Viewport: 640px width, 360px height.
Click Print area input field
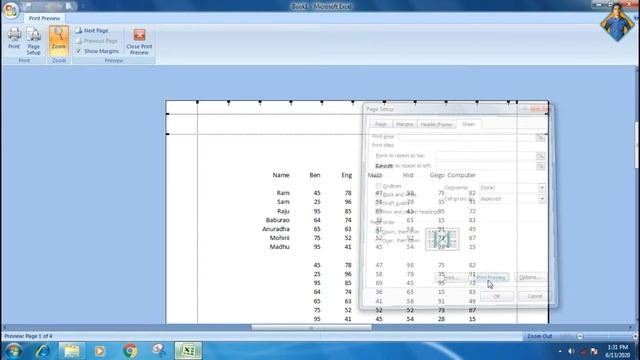[467, 138]
